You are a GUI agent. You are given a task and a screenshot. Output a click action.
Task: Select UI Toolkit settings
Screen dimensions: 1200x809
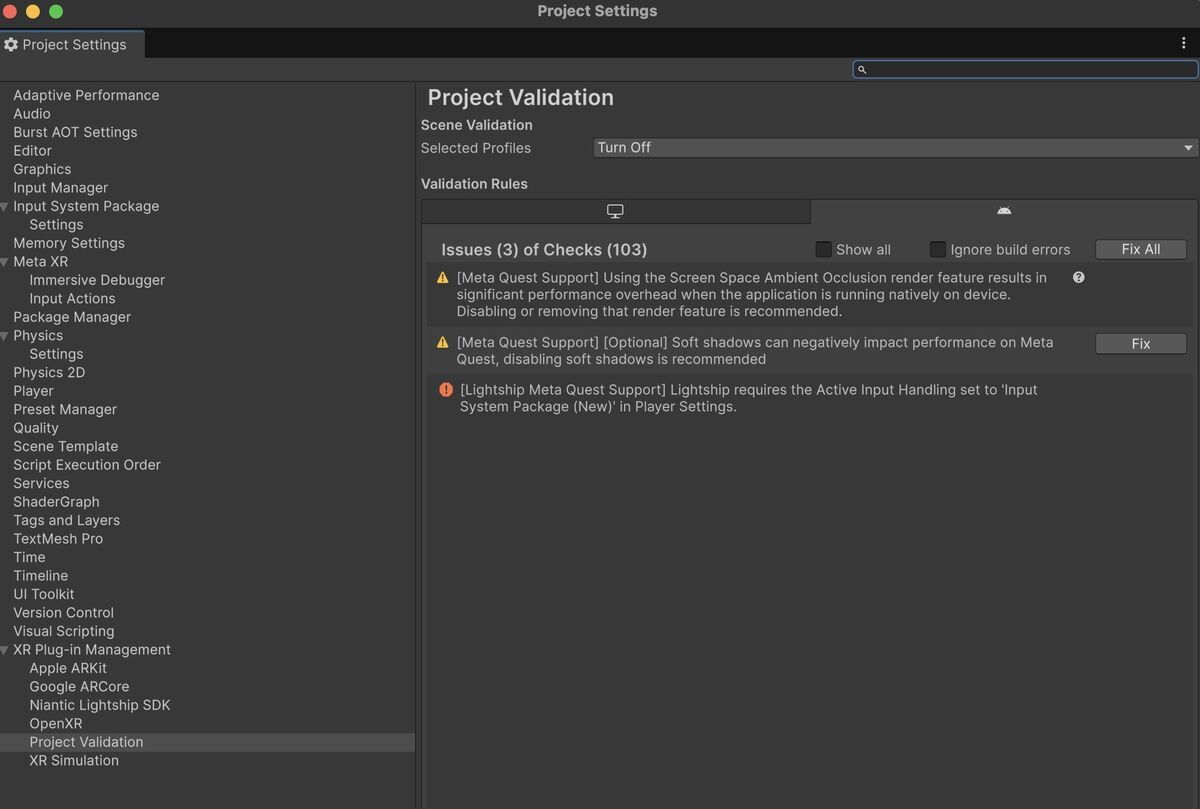[x=44, y=595]
